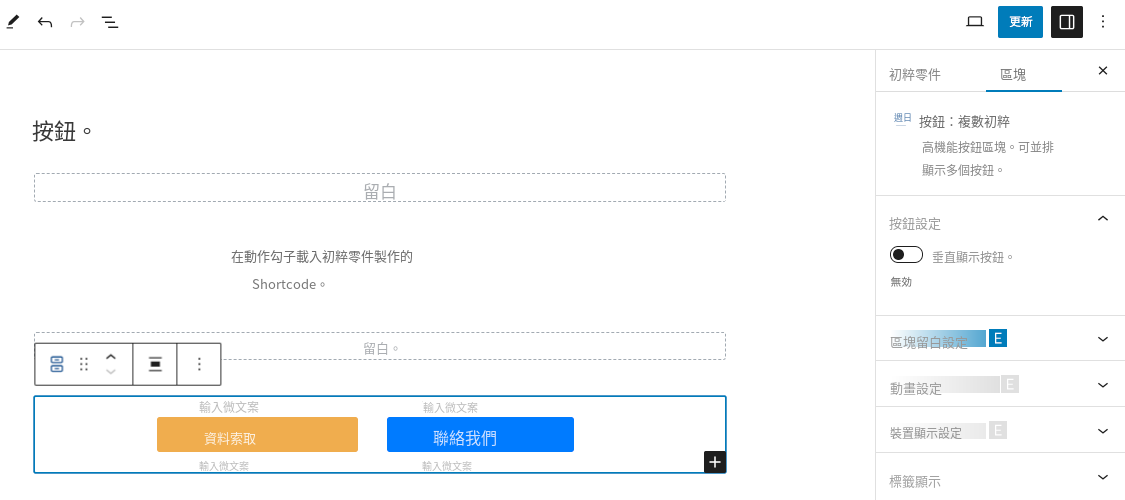Image resolution: width=1125 pixels, height=500 pixels.
Task: Open block toolbar more options
Action: (199, 364)
